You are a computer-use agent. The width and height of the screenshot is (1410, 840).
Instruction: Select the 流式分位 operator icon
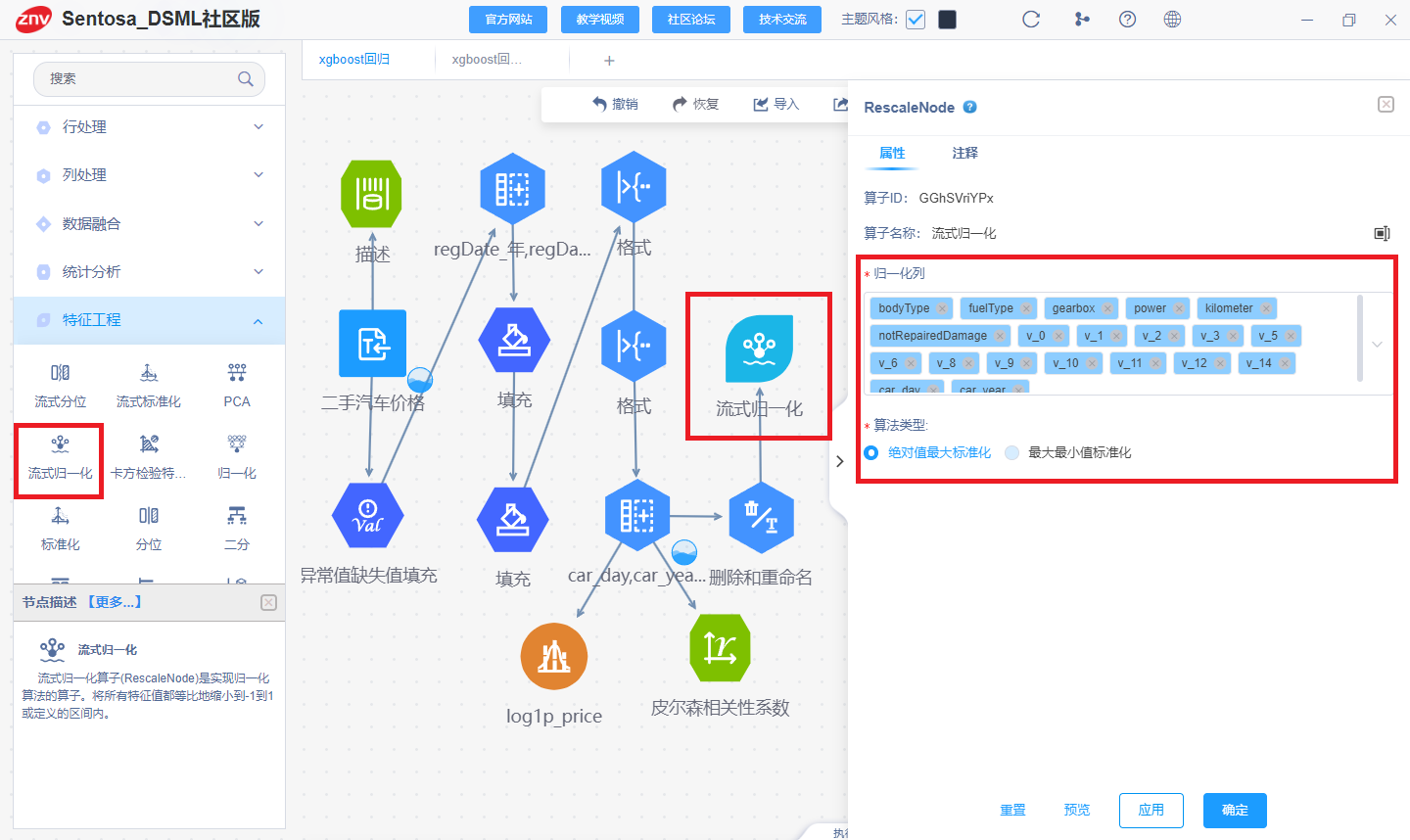60,373
